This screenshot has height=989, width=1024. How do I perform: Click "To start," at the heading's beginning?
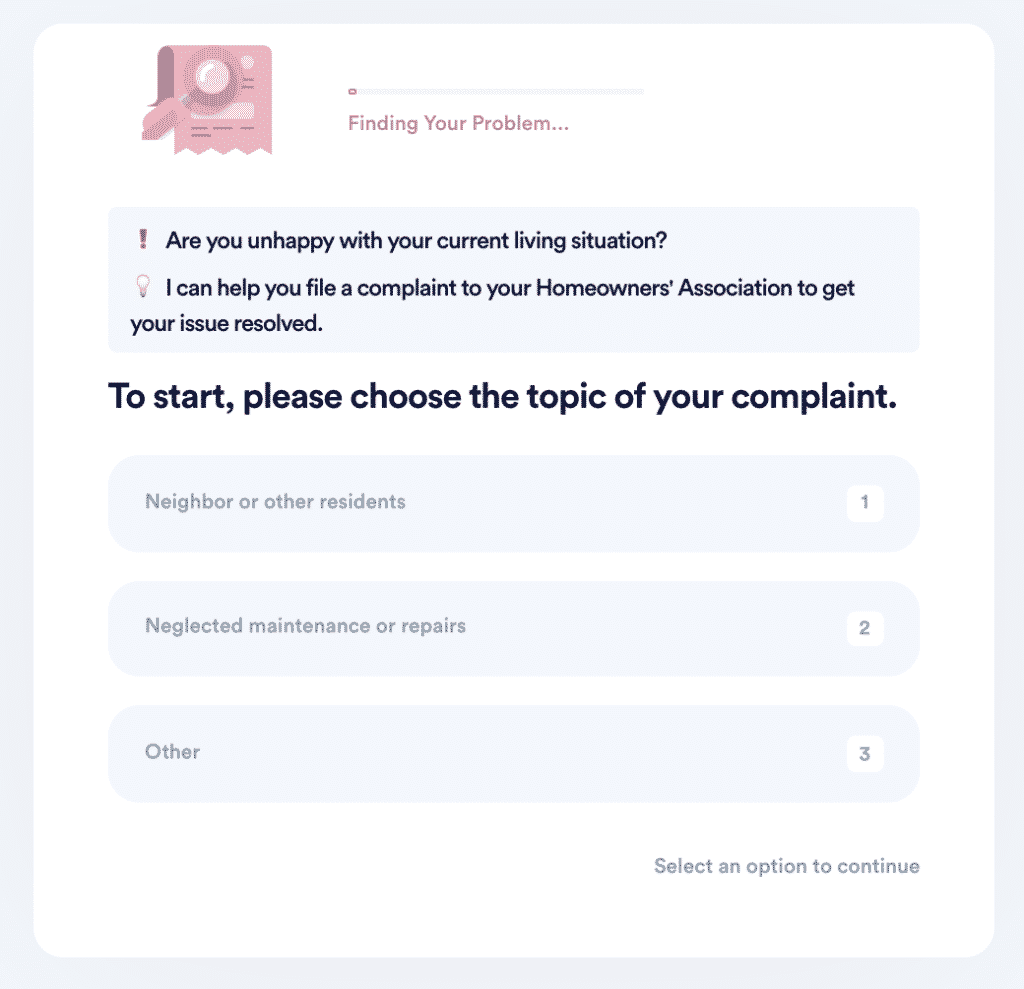(x=170, y=397)
